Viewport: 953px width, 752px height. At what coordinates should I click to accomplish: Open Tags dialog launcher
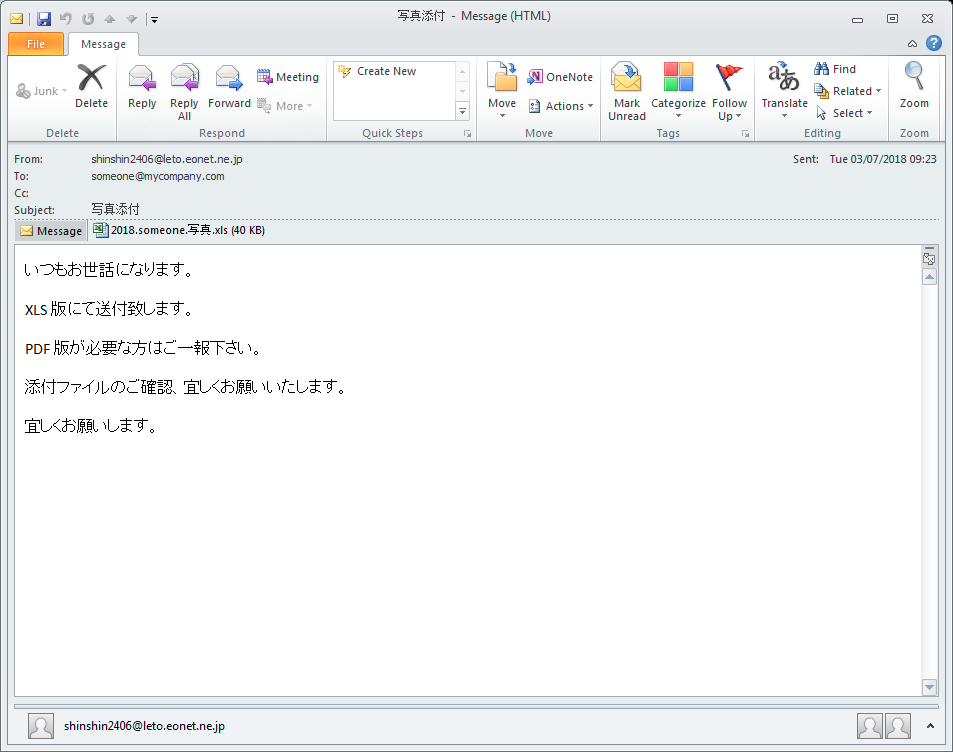click(x=745, y=134)
